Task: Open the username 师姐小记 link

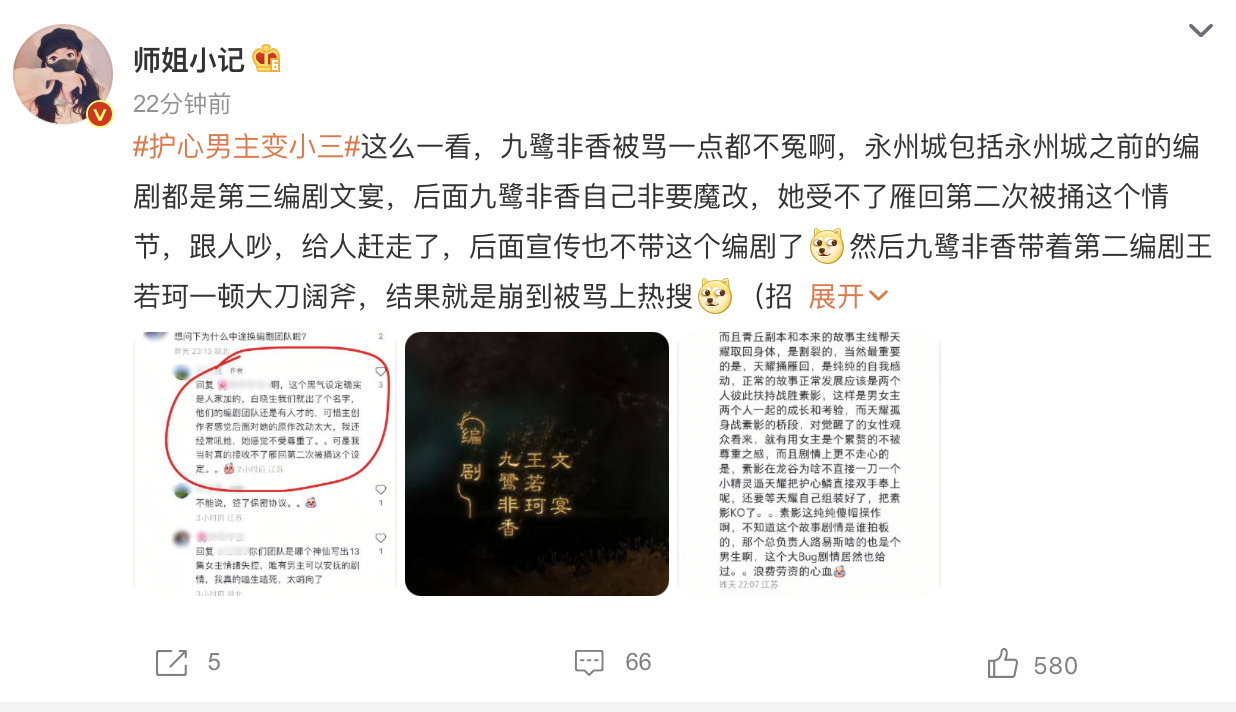Action: tap(189, 59)
